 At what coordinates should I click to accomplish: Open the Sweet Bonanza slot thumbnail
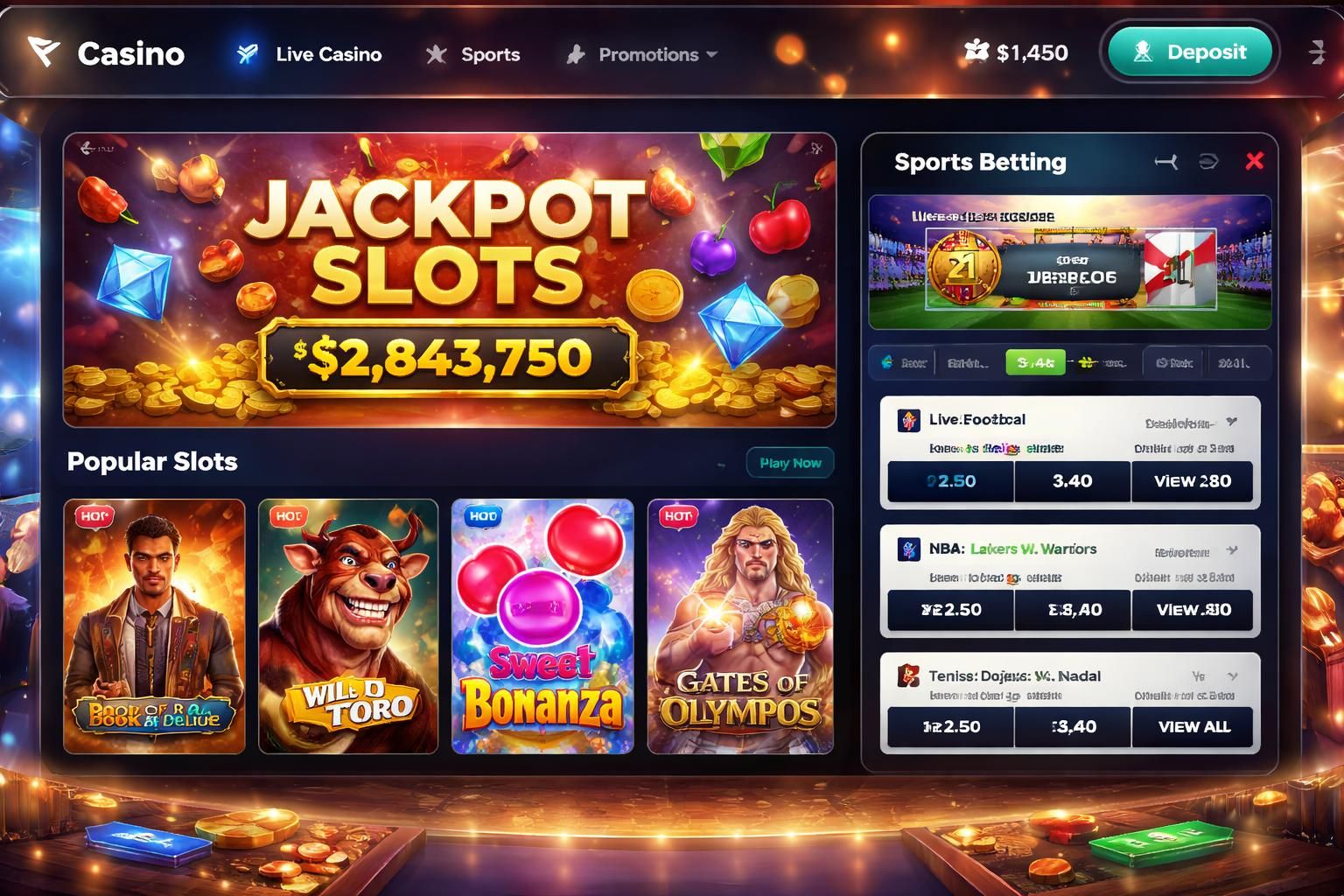coord(542,626)
